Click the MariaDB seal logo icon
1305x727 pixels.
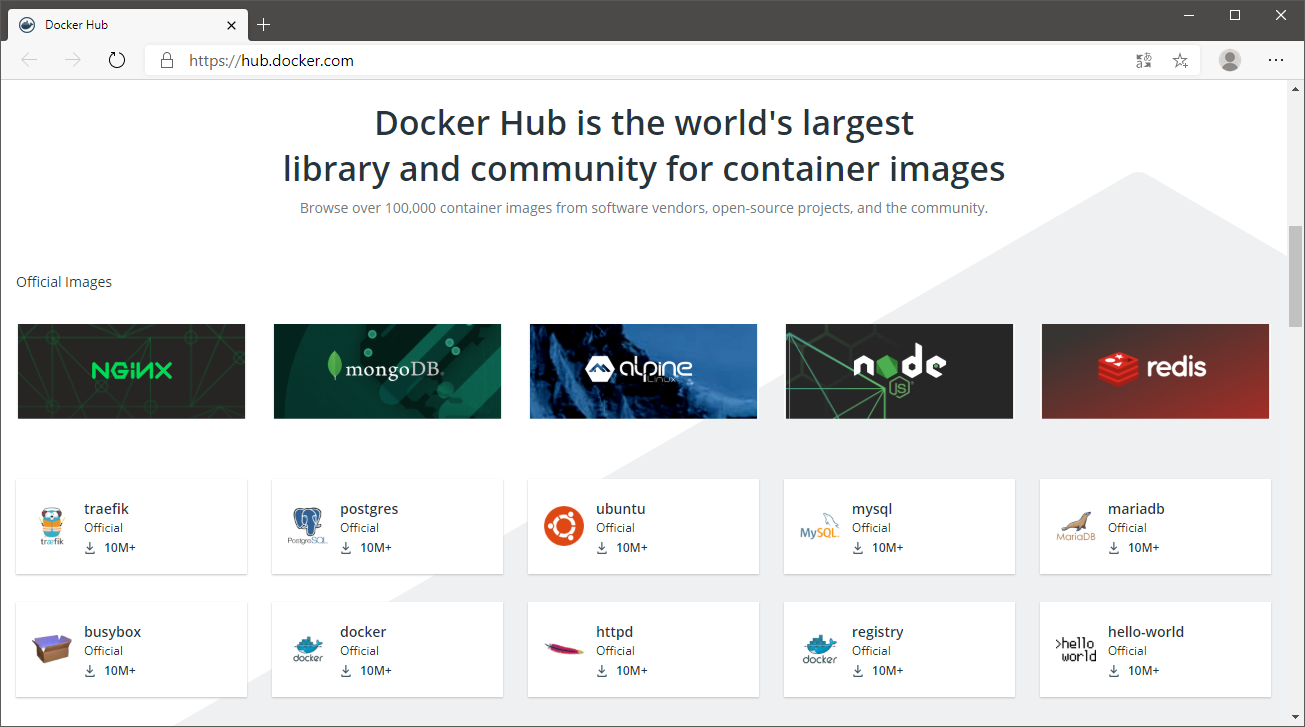(1076, 526)
